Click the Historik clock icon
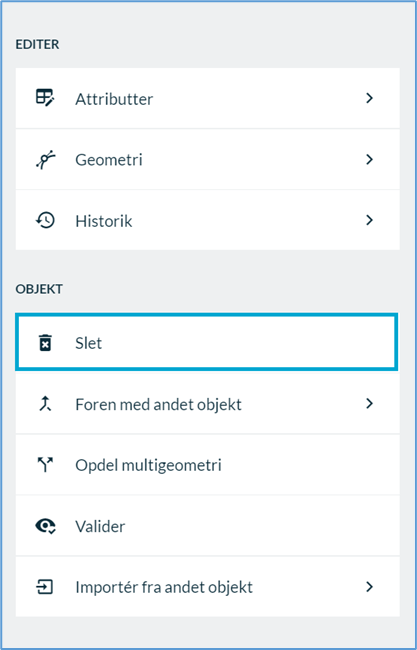This screenshot has height=650, width=417. tap(45, 220)
